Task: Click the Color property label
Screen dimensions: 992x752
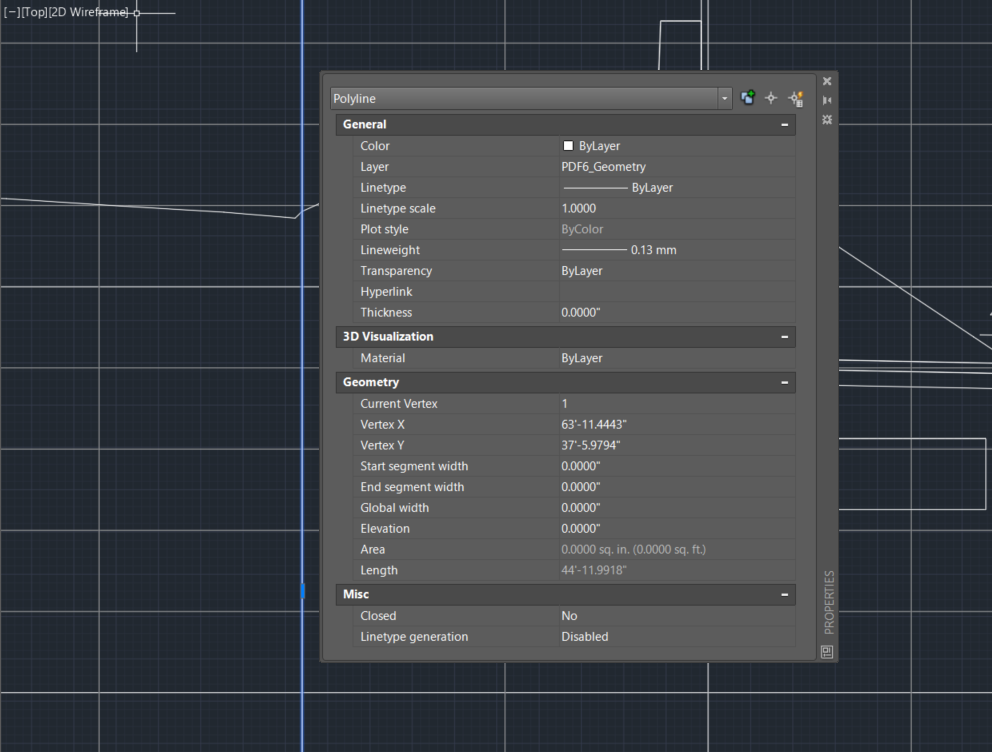Action: tap(375, 146)
